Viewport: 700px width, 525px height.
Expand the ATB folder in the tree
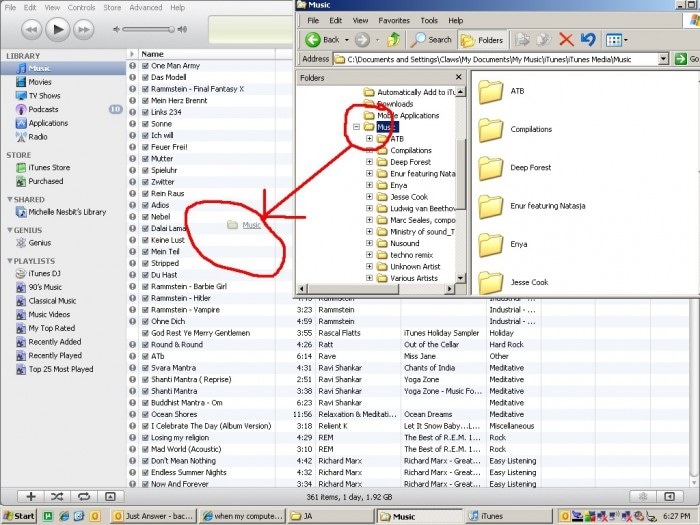[369, 138]
